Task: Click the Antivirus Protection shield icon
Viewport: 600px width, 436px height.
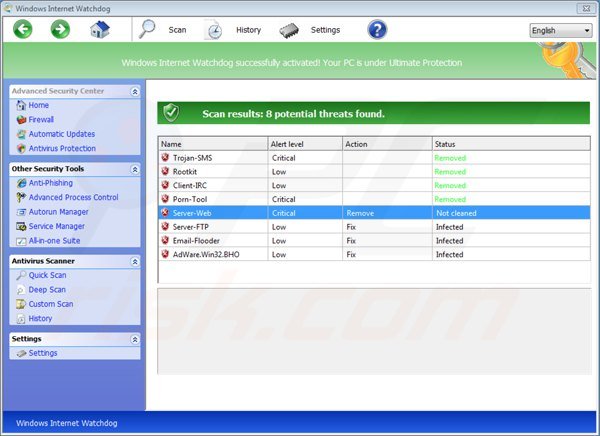Action: [21, 149]
